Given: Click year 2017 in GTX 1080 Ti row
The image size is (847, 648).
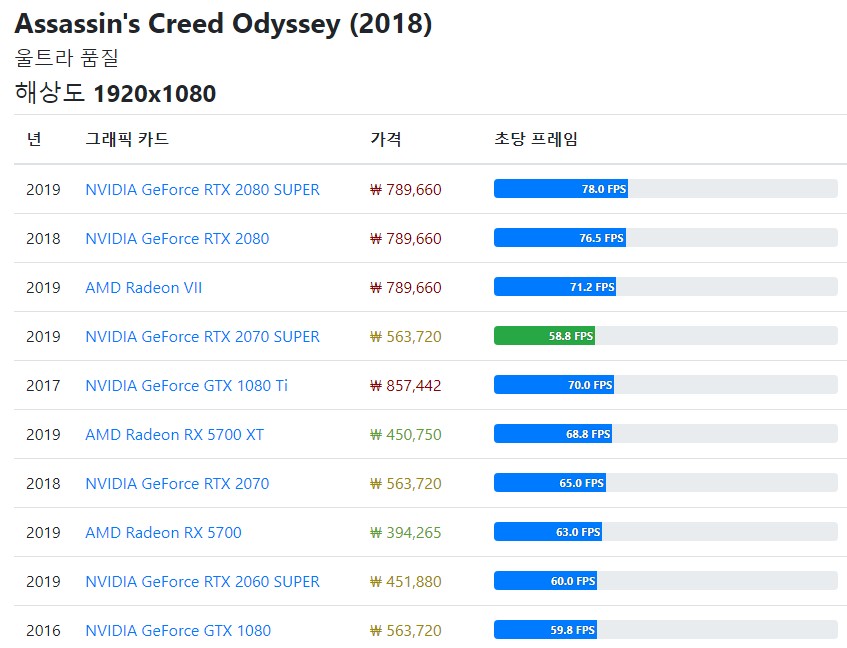Looking at the screenshot, I should tap(43, 386).
